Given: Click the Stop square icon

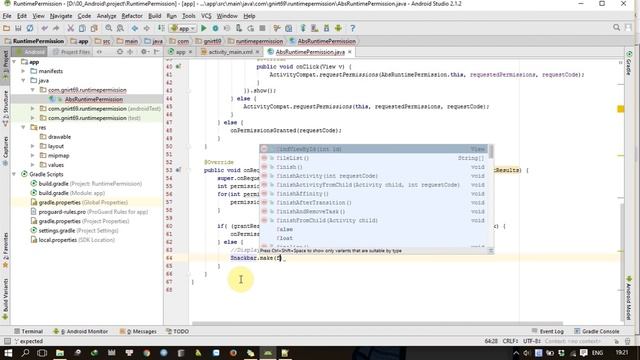Looking at the screenshot, I should pos(262,28).
